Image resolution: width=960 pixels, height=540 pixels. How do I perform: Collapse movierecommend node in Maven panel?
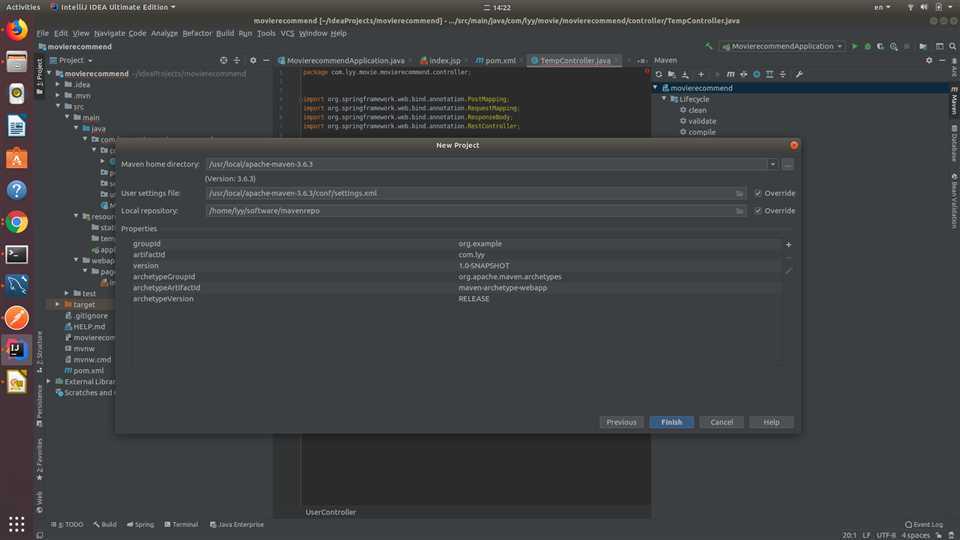pos(655,88)
